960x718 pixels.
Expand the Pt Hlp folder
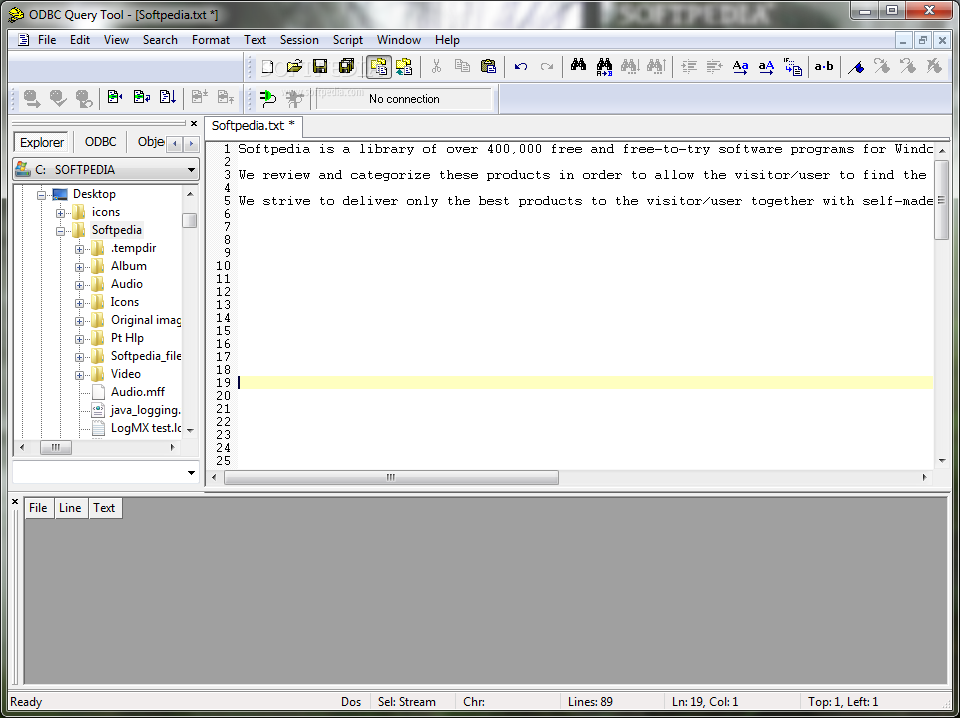[x=80, y=339]
